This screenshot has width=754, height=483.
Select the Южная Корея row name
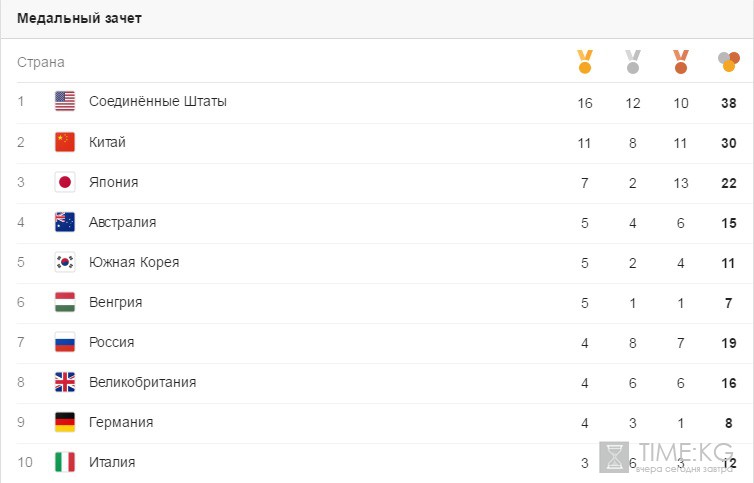(x=134, y=262)
